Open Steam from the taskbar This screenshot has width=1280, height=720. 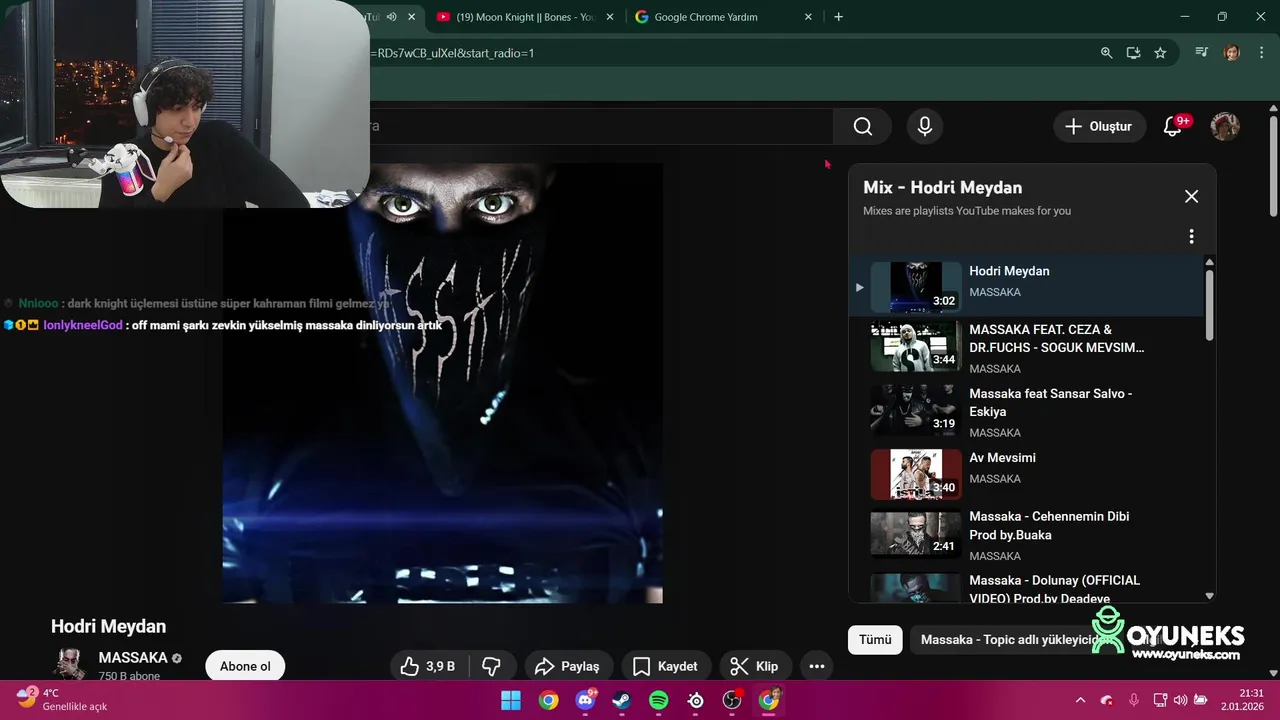621,700
